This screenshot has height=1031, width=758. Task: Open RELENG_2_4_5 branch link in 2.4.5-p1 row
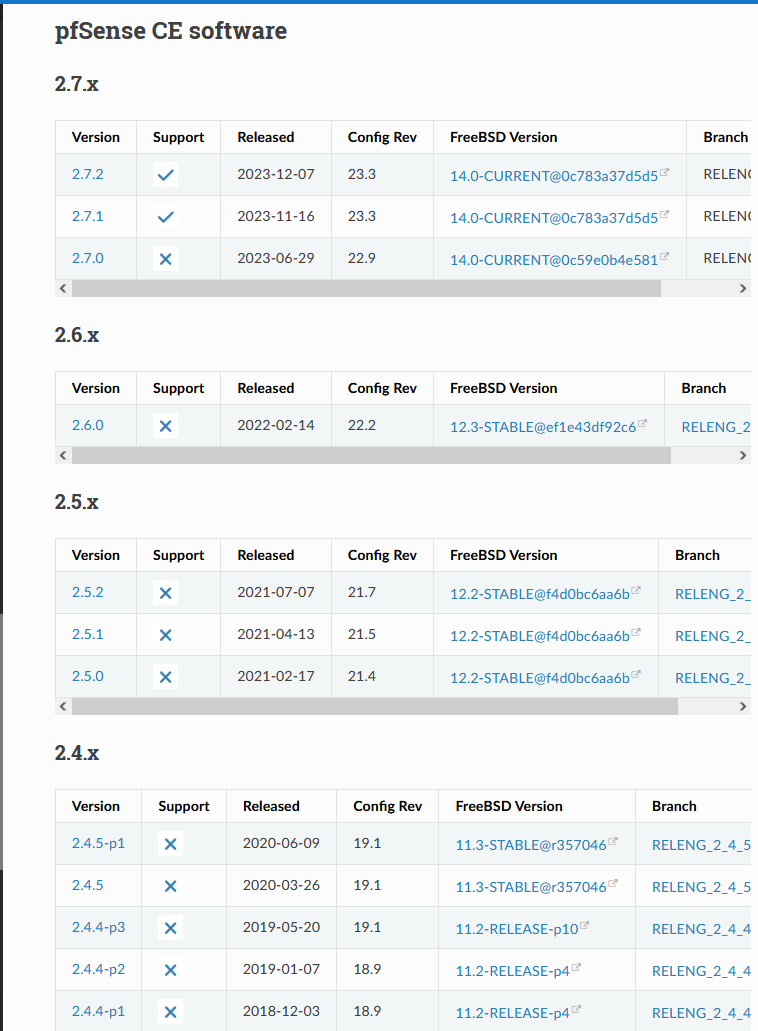[701, 845]
